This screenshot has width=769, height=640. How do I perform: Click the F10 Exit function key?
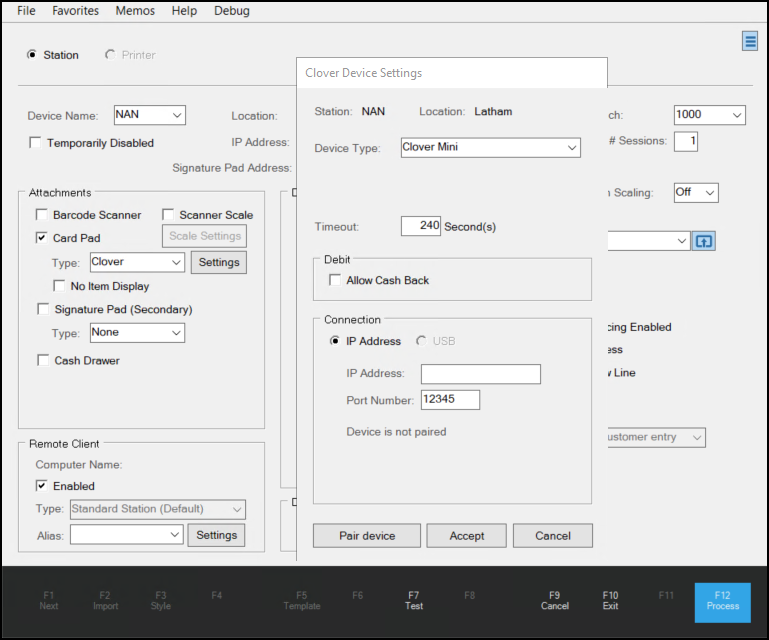tap(610, 601)
